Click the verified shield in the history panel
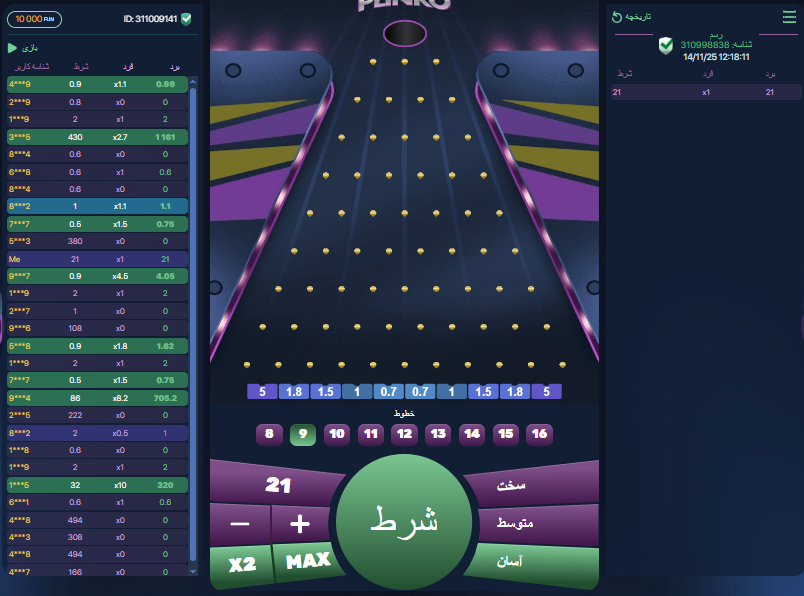 pyautogui.click(x=666, y=46)
